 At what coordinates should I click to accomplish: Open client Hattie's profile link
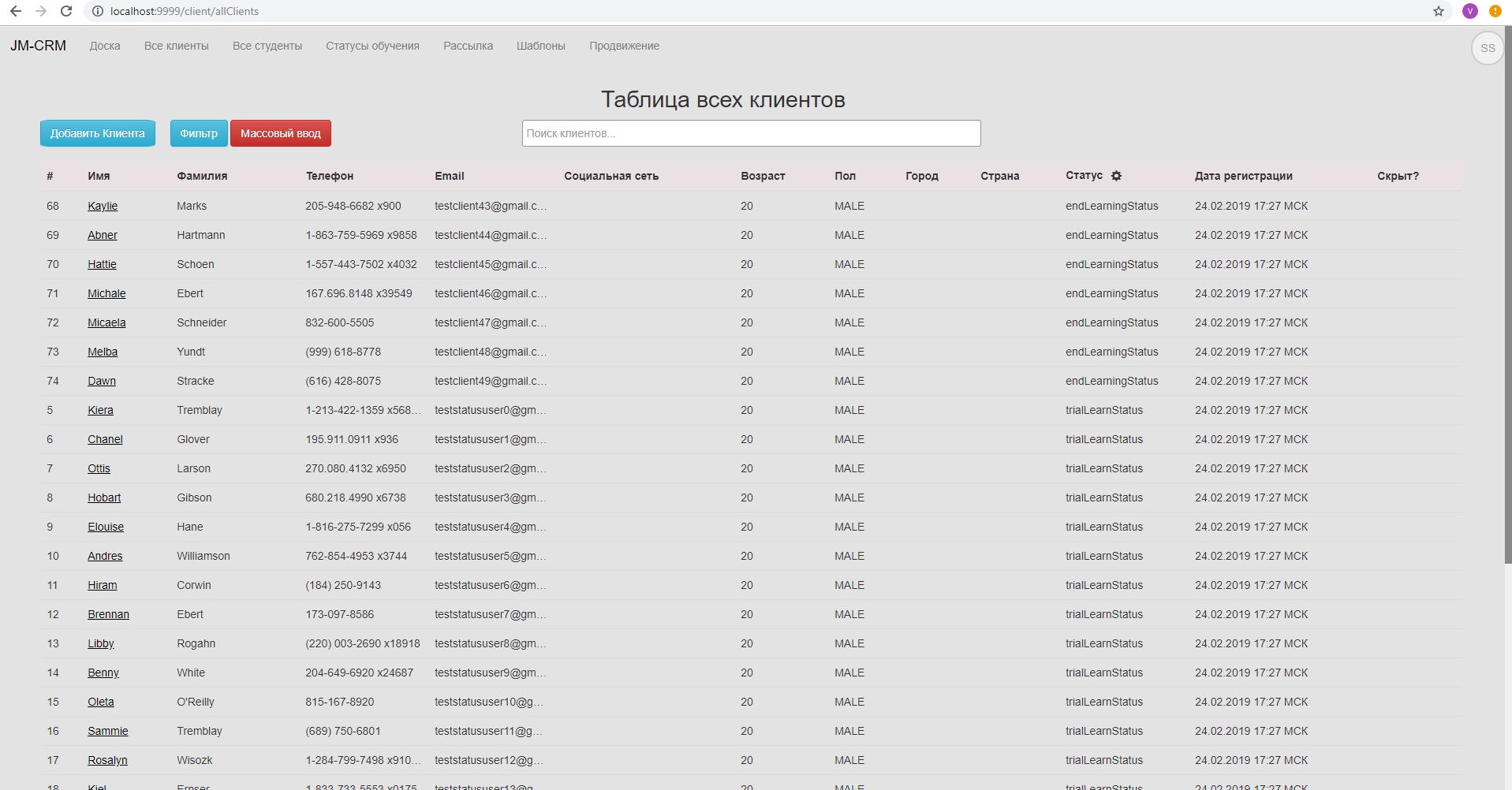click(102, 264)
